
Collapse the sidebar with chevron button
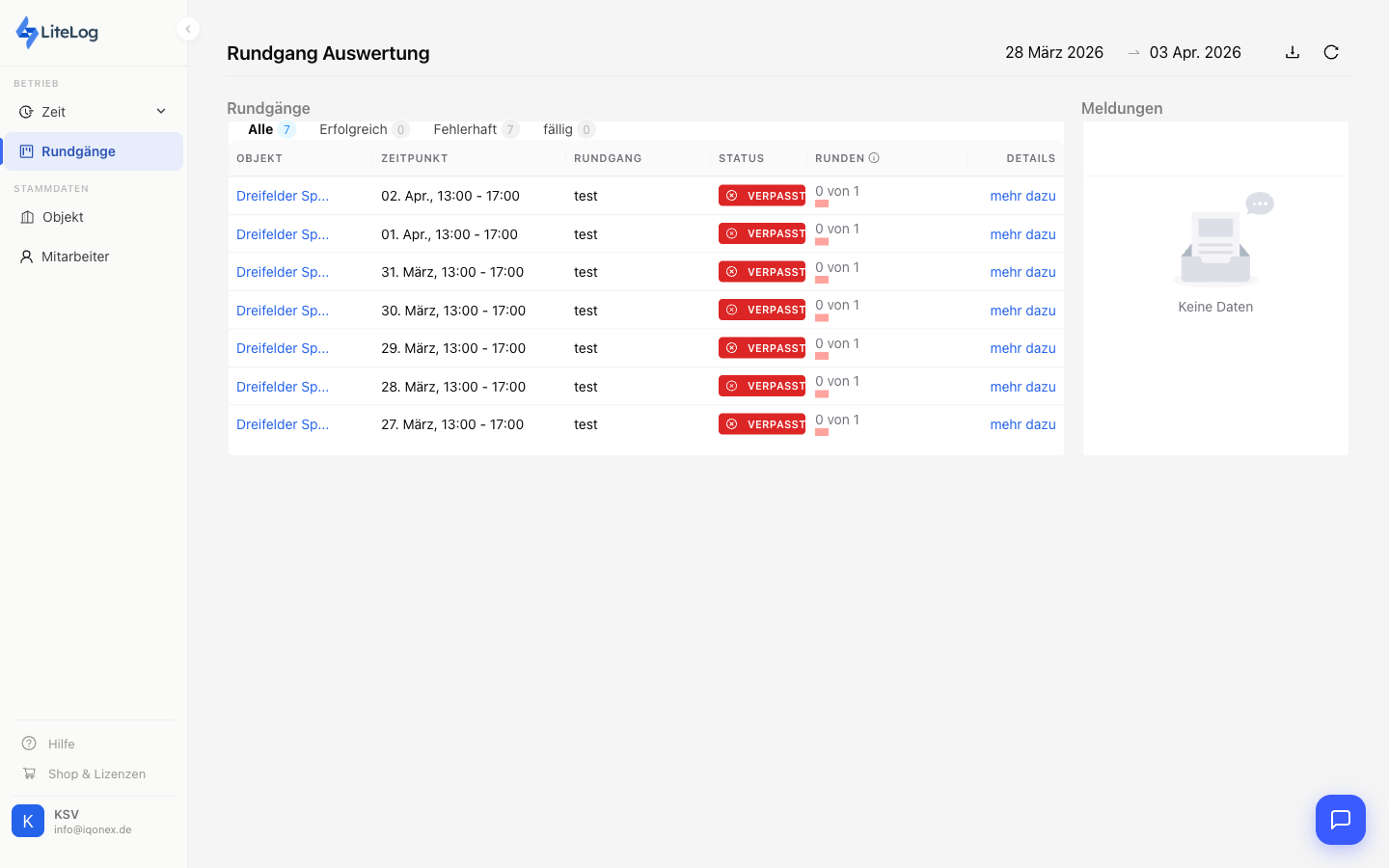(x=188, y=29)
